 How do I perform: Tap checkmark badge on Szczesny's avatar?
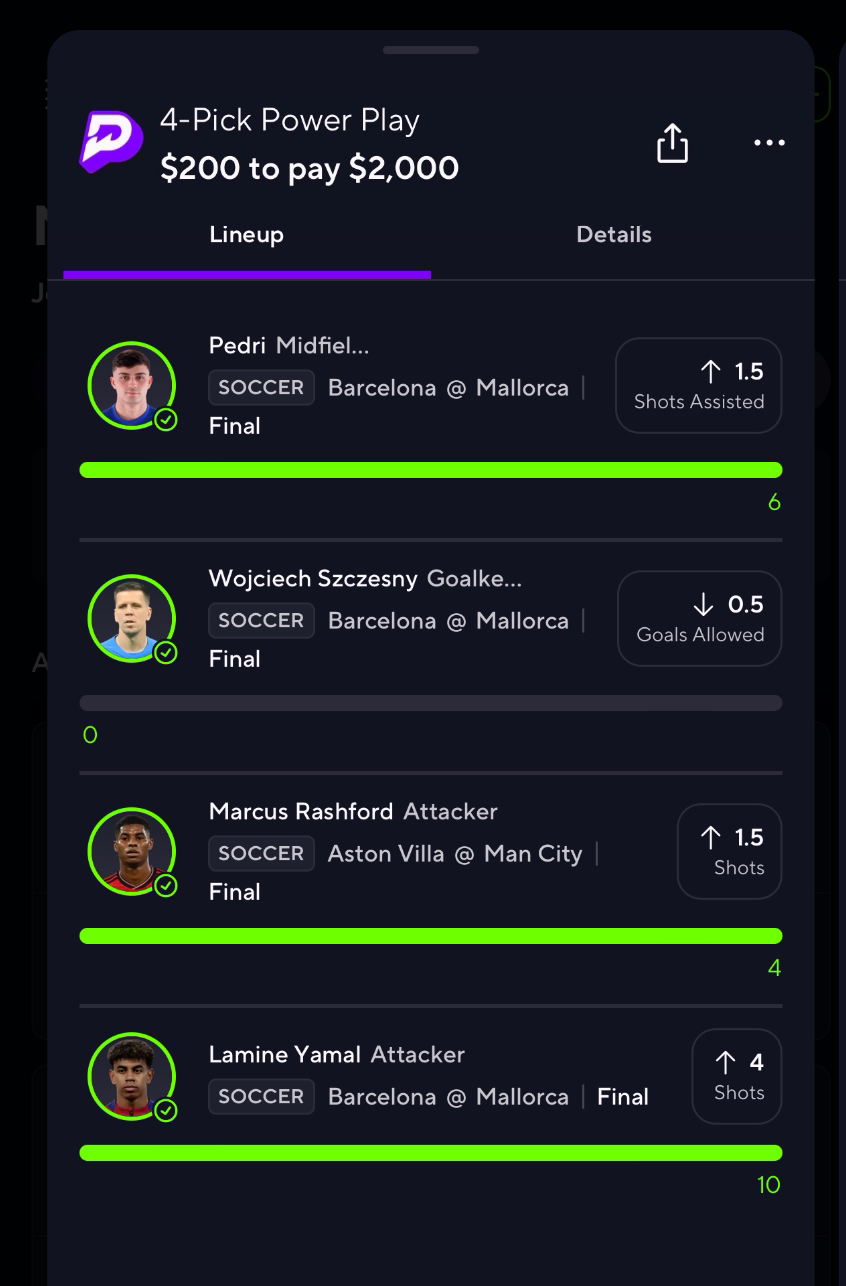pyautogui.click(x=166, y=653)
